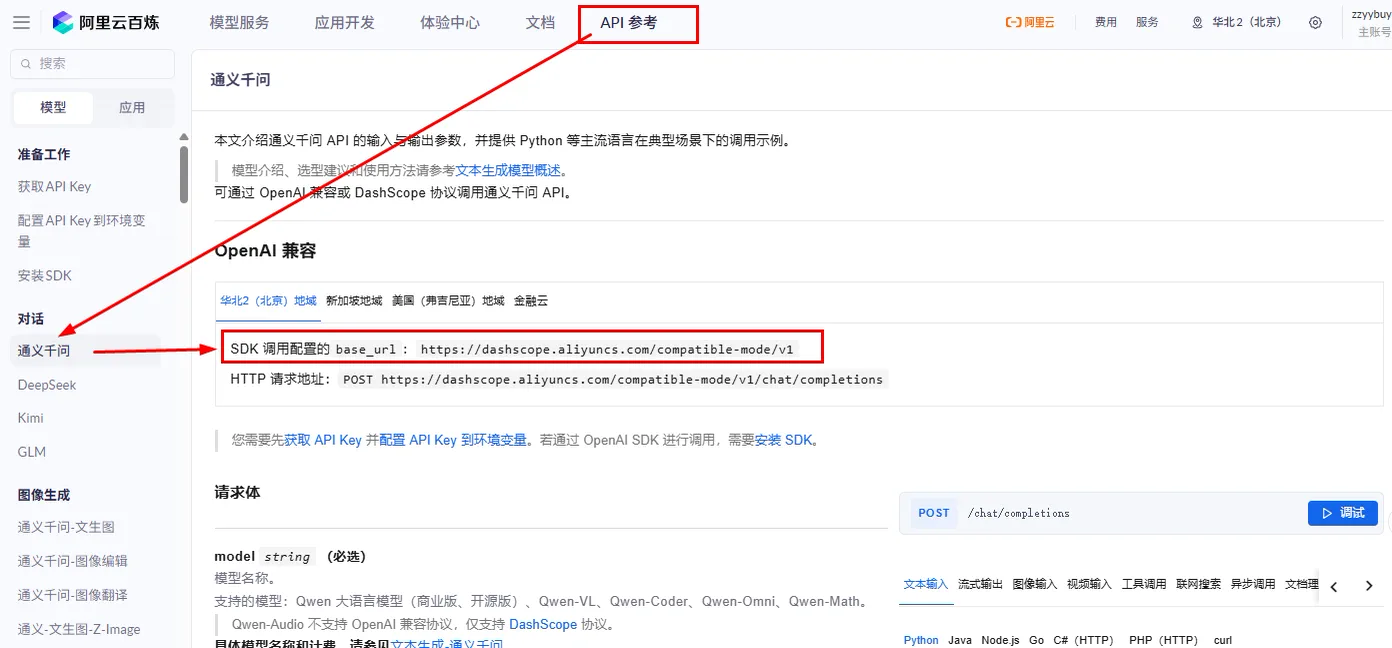
Task: Show more example tabs with right chevron
Action: pyautogui.click(x=1369, y=587)
